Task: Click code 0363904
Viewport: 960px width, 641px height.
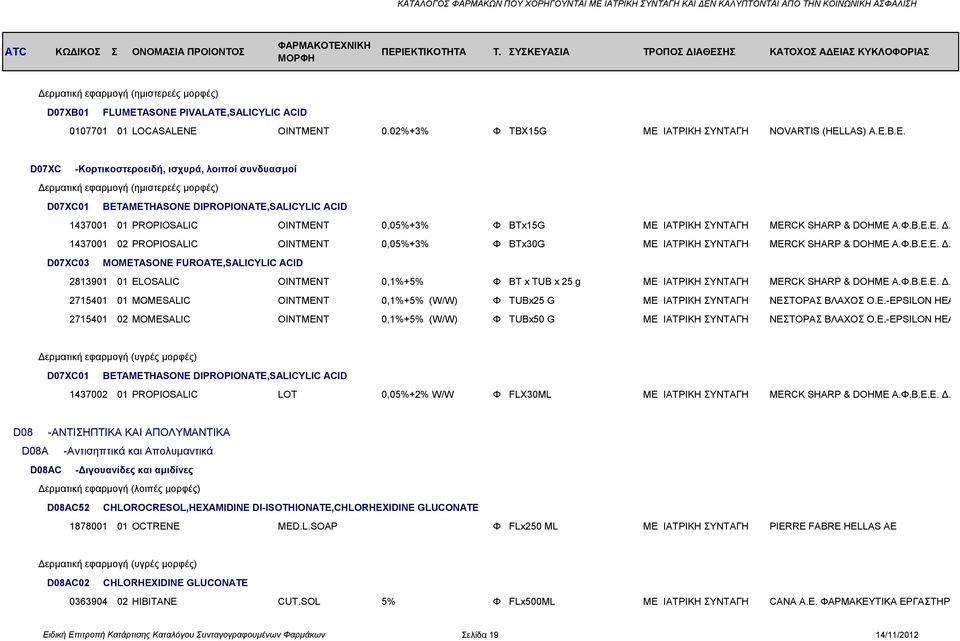Action: click(x=88, y=602)
